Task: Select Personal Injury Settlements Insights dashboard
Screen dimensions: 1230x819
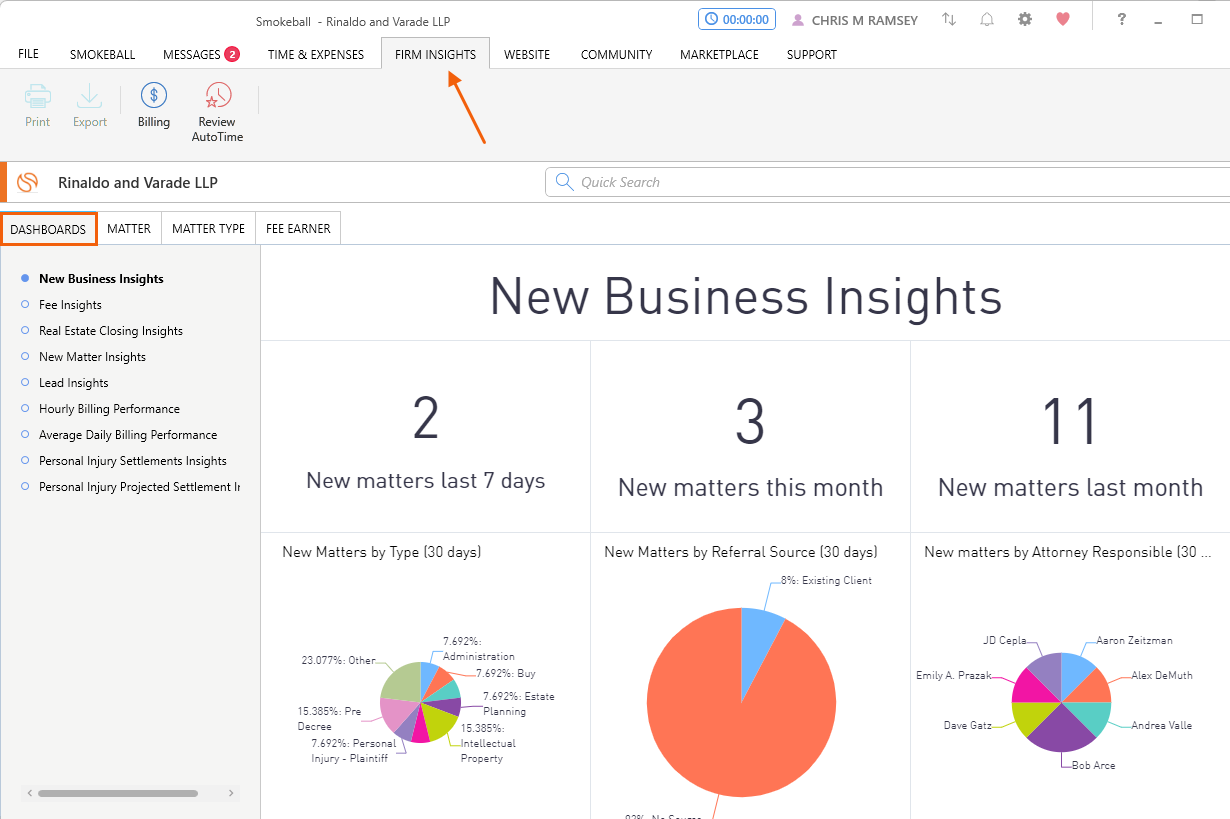Action: point(133,461)
